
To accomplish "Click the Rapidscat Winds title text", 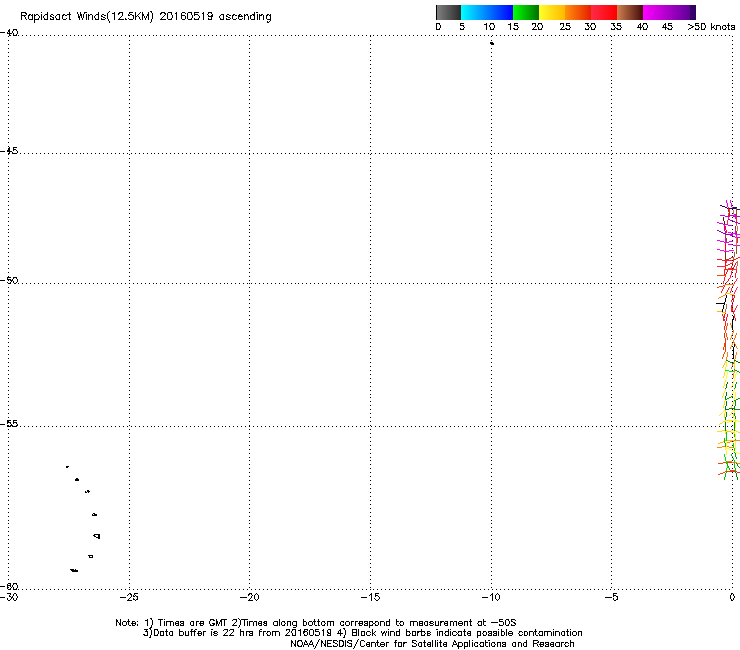I will pyautogui.click(x=145, y=17).
